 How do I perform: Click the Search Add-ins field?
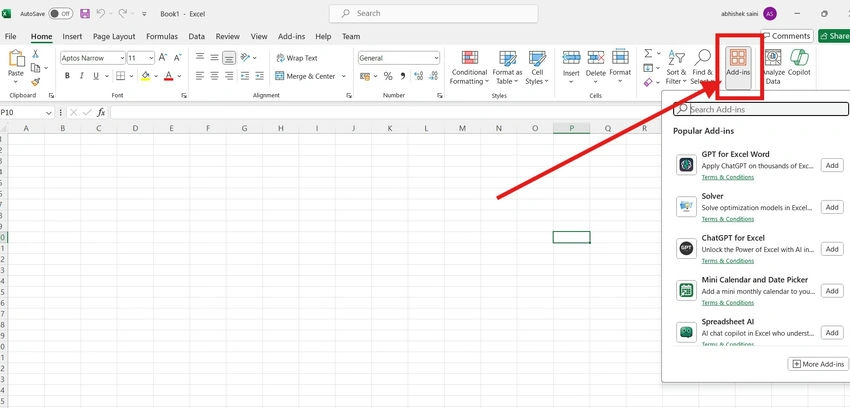click(x=761, y=109)
